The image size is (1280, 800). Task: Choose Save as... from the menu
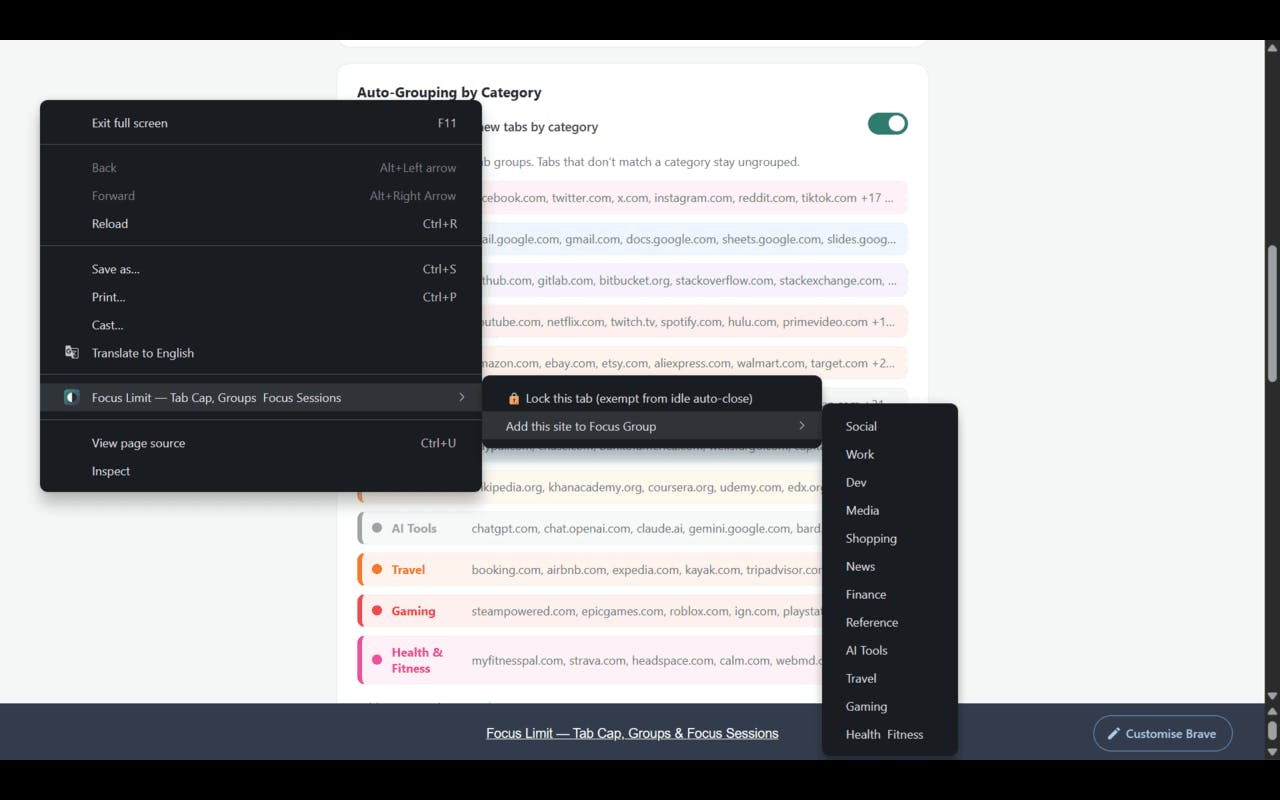point(261,269)
